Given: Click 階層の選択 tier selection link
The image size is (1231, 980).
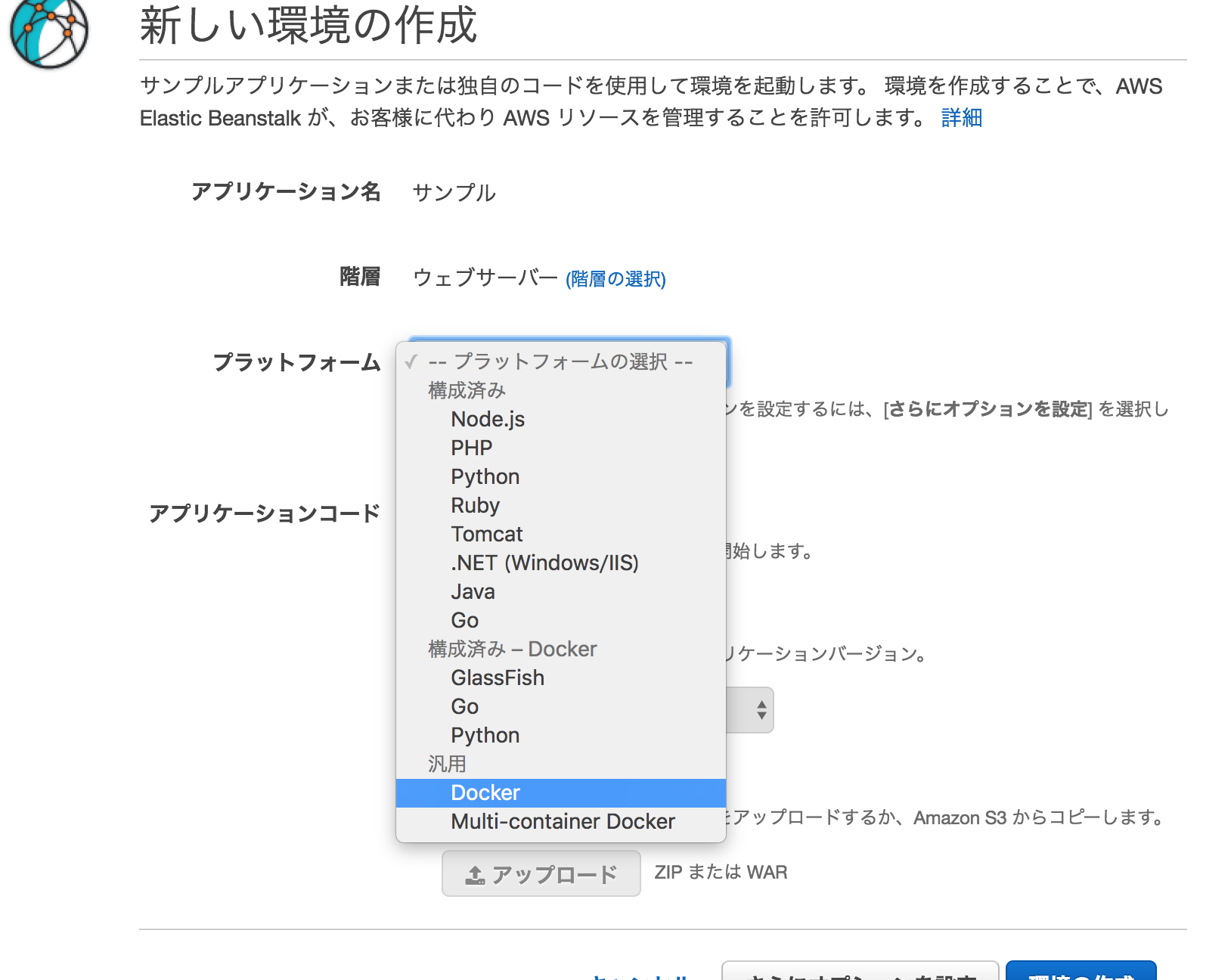Looking at the screenshot, I should click(615, 279).
